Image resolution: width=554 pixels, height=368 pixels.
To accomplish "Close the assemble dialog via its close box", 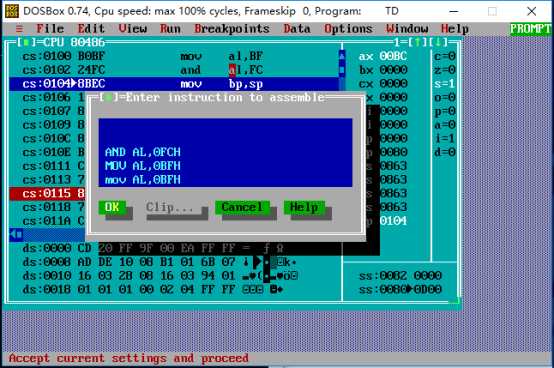I will pos(108,97).
